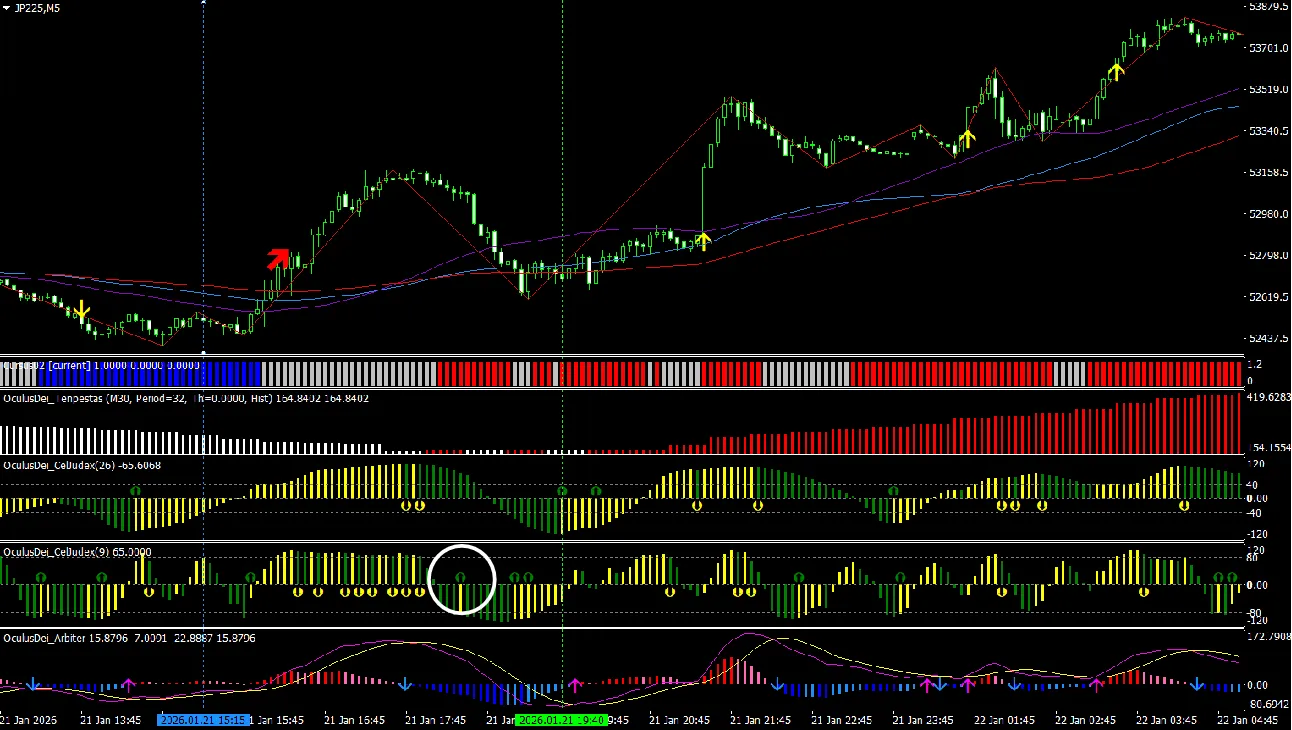
Task: Click the Arbiter blue down arrow above 21 Jan 21:45
Action: (777, 684)
